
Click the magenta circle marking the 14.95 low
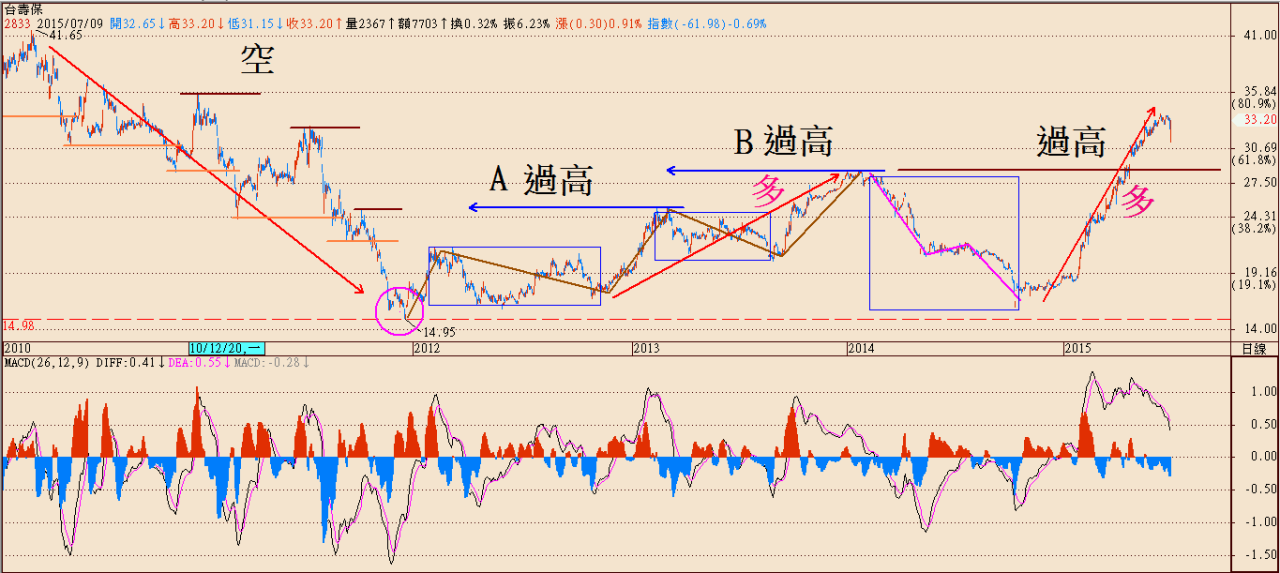(398, 309)
